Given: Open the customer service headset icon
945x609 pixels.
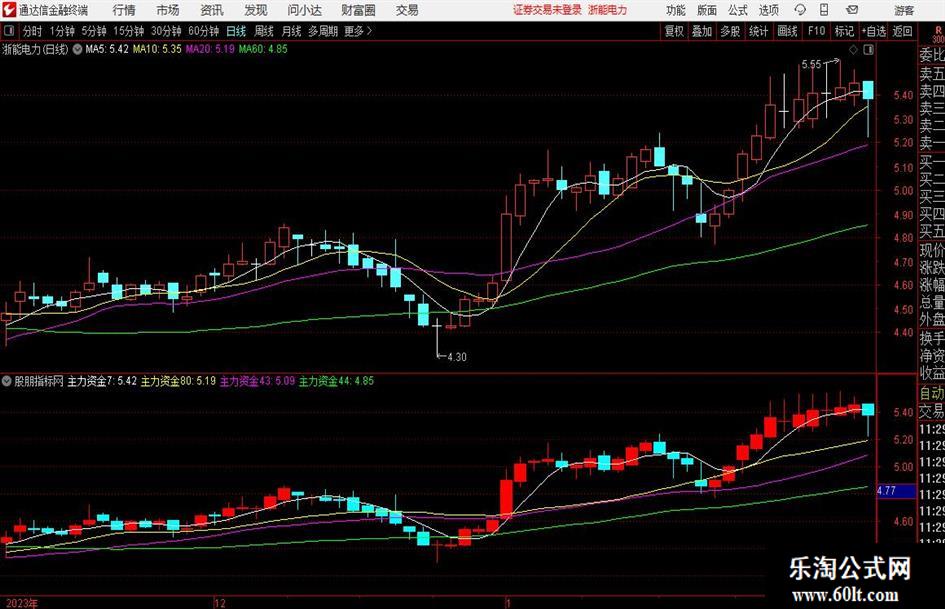Looking at the screenshot, I should click(x=800, y=10).
